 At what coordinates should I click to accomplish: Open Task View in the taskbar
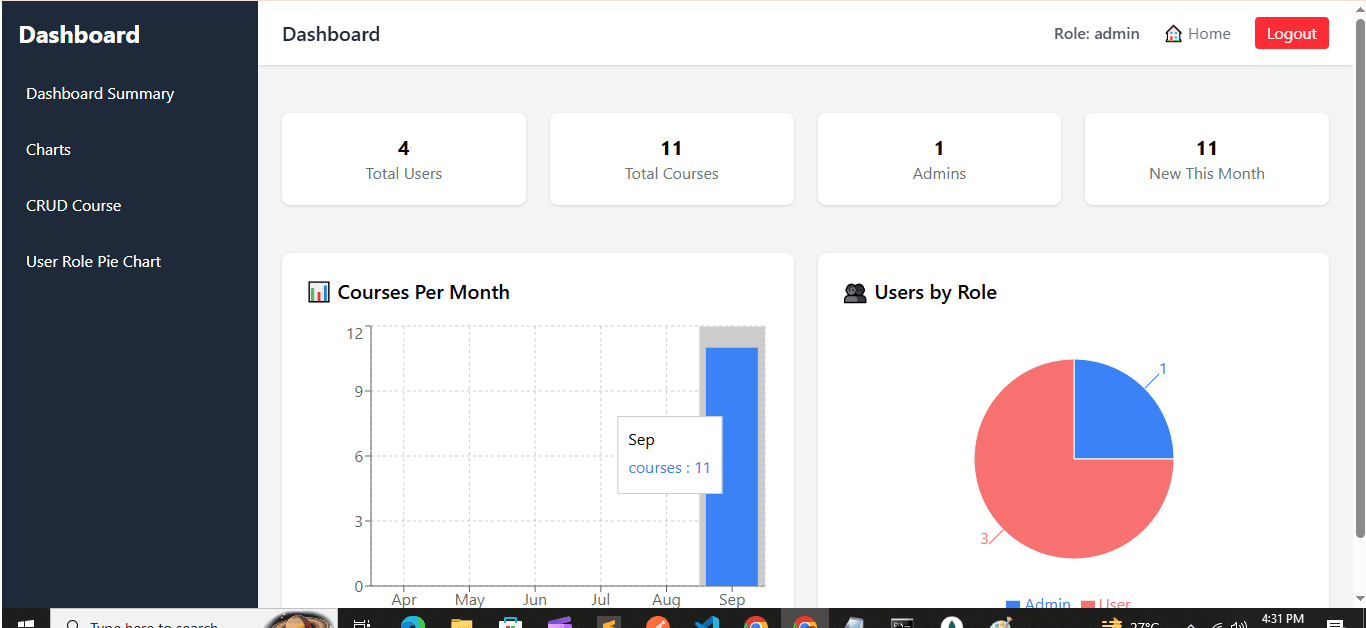(362, 622)
